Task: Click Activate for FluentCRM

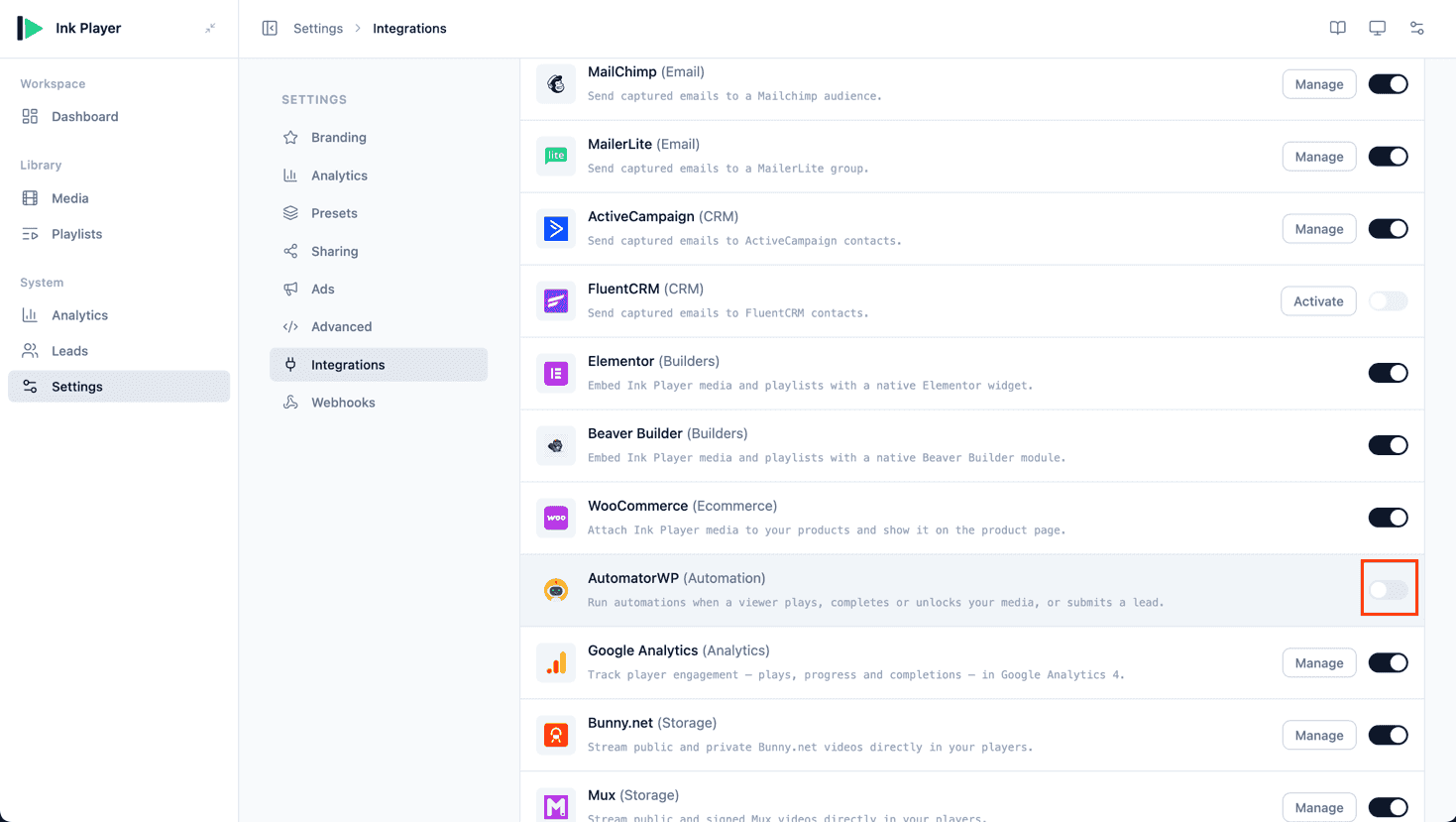Action: point(1318,301)
